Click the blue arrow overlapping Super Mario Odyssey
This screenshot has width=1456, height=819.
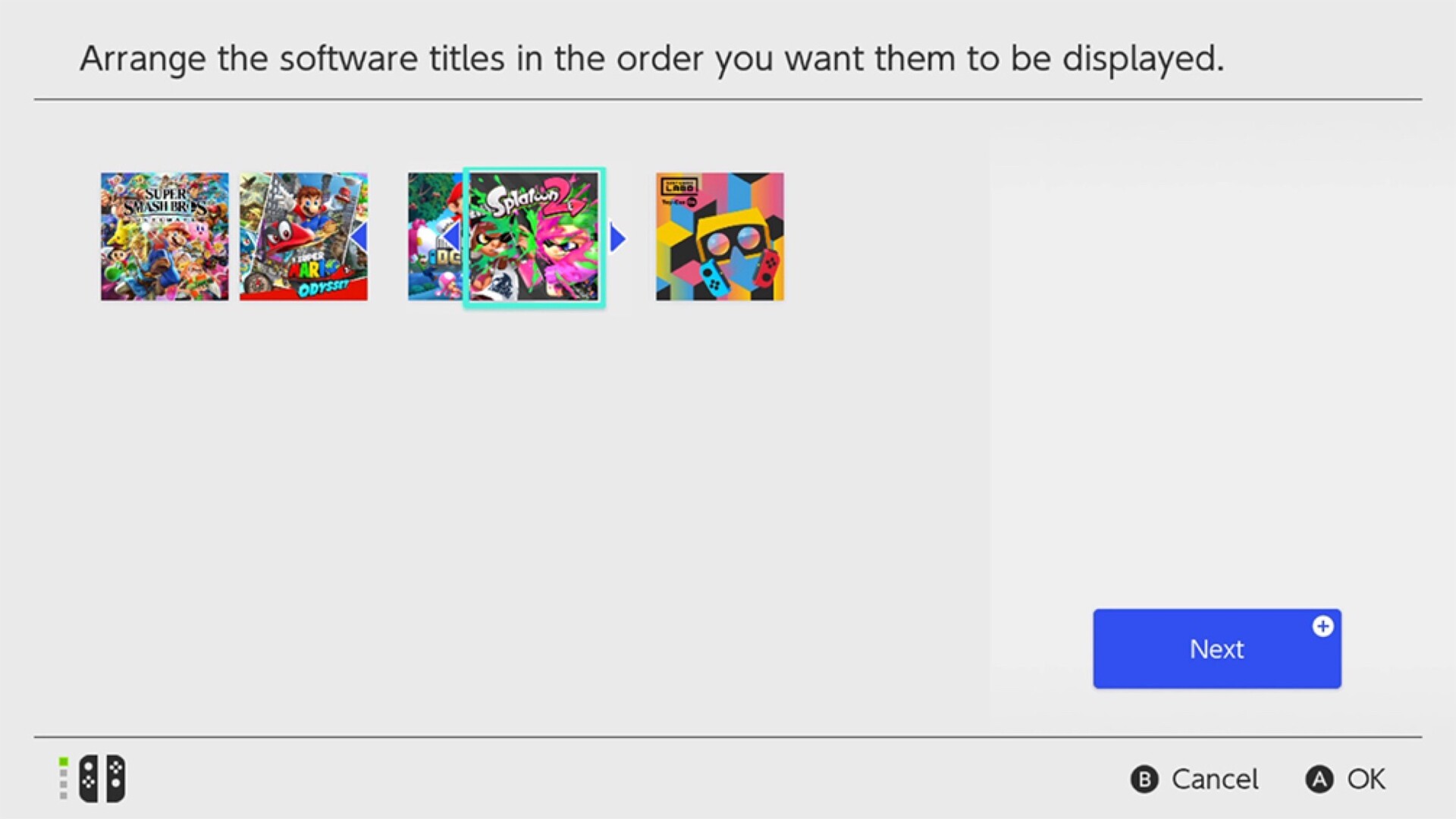tap(359, 237)
